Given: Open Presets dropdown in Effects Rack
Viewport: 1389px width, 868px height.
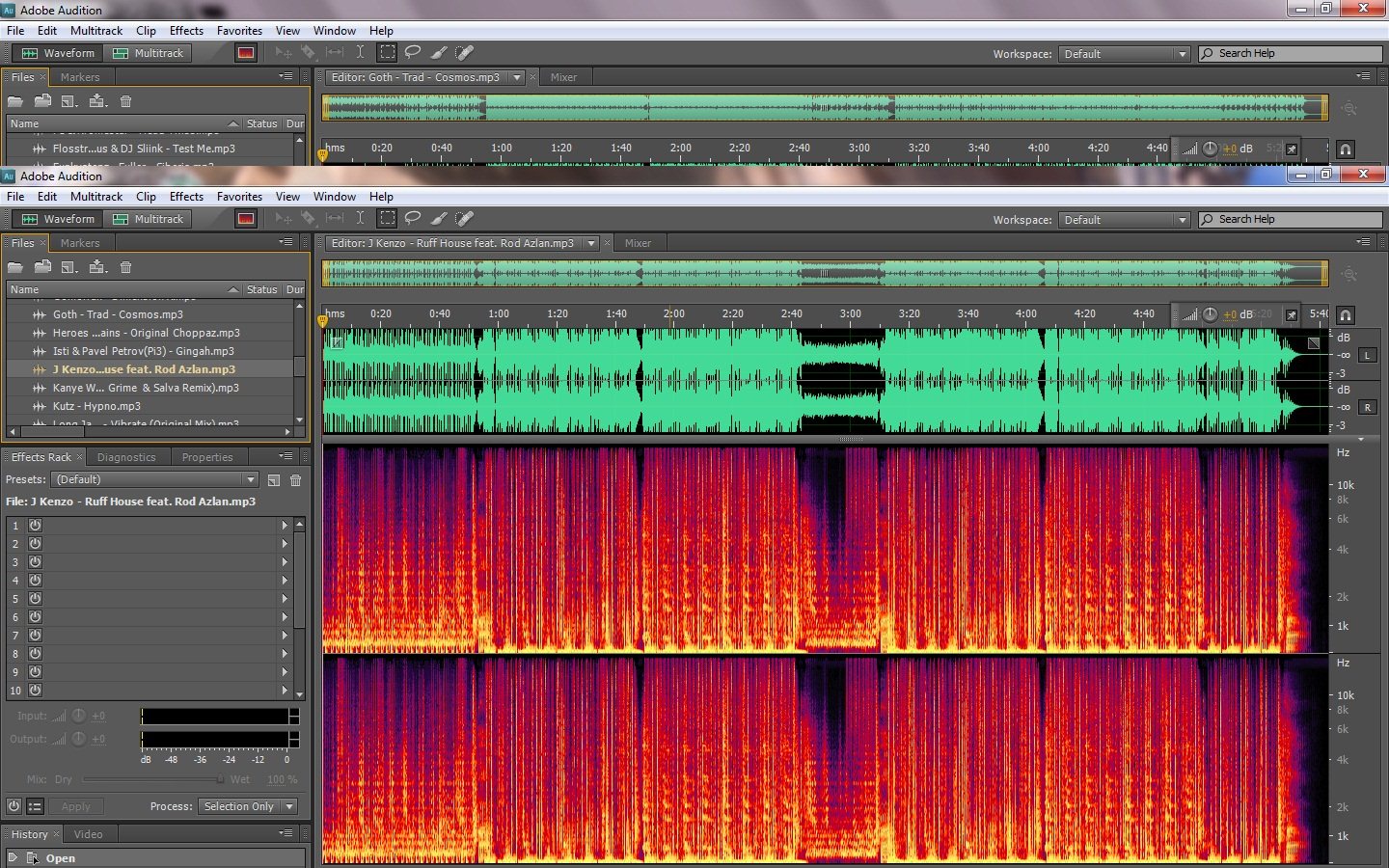Looking at the screenshot, I should tap(155, 479).
